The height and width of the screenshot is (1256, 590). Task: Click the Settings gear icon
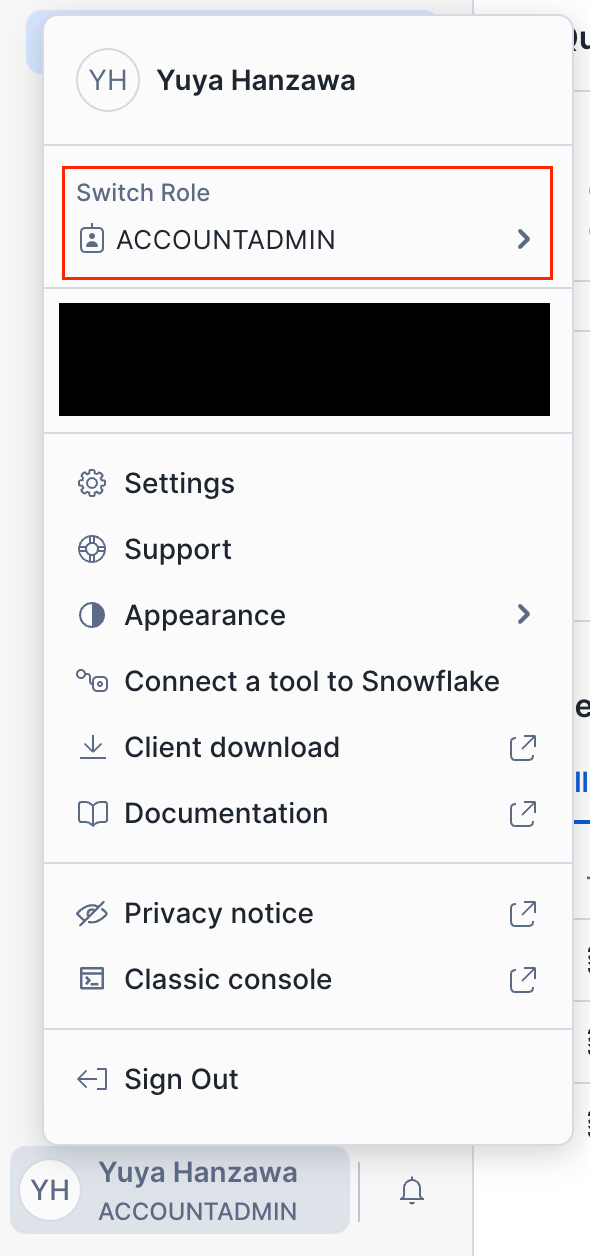(x=92, y=484)
